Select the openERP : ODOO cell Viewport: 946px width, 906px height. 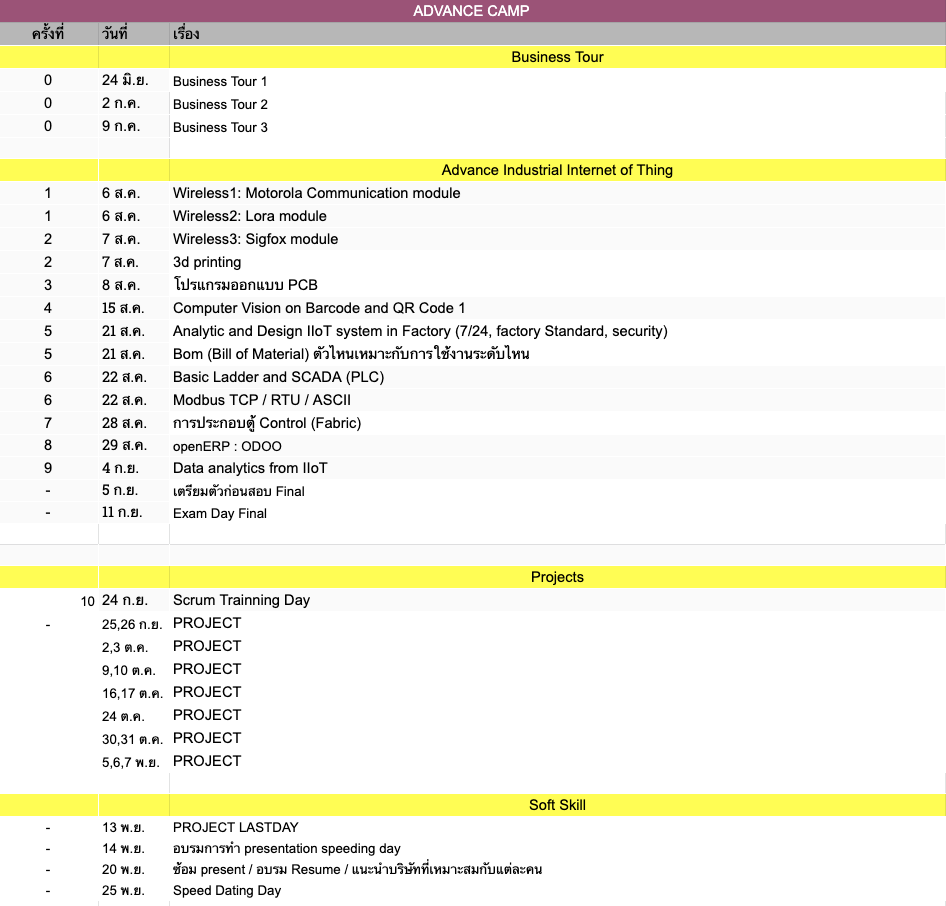pos(227,446)
